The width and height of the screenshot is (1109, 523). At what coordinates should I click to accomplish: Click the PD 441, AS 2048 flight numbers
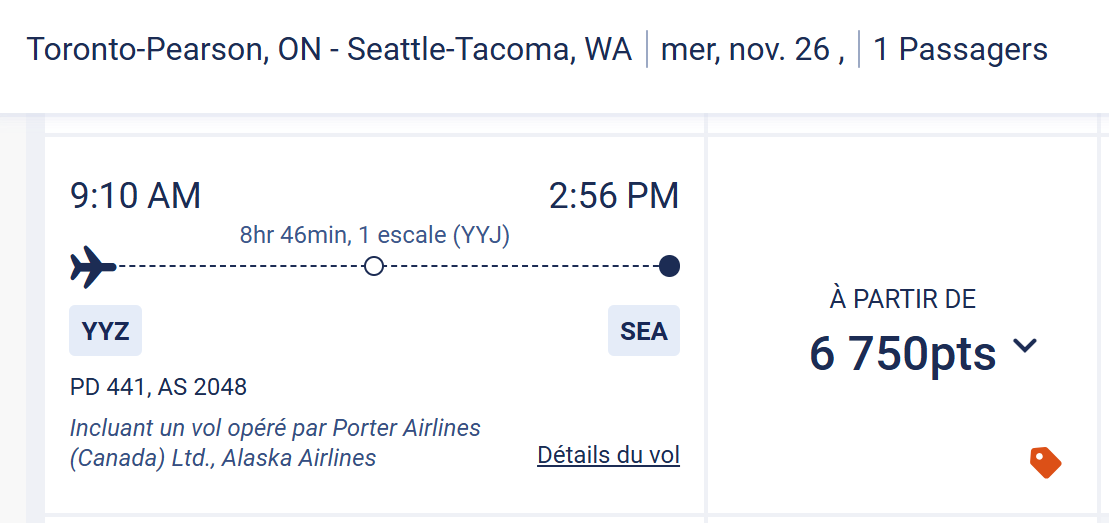(x=158, y=387)
